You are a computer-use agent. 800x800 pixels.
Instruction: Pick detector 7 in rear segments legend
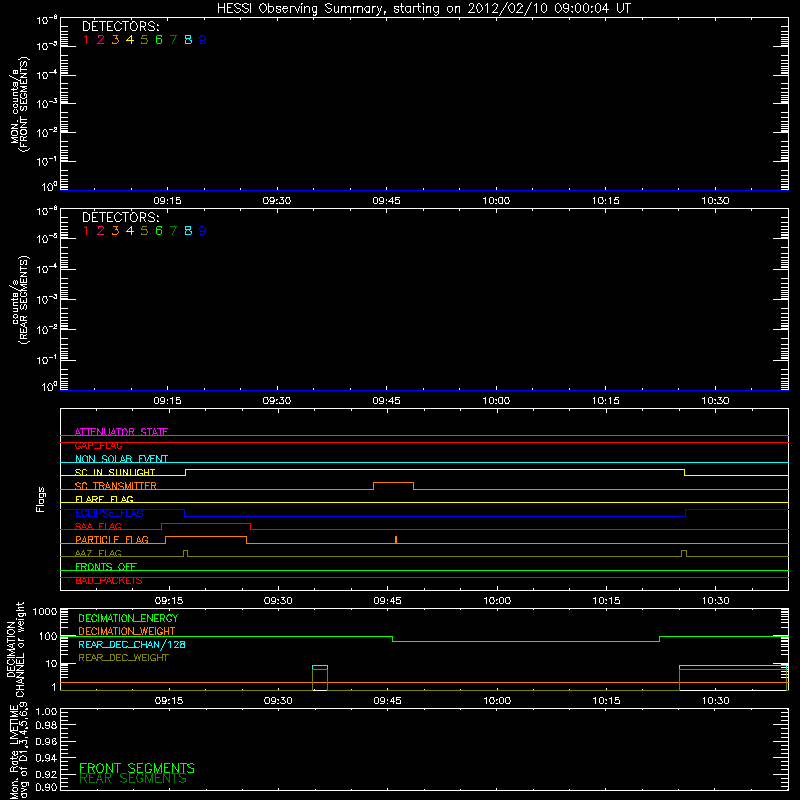pyautogui.click(x=173, y=231)
